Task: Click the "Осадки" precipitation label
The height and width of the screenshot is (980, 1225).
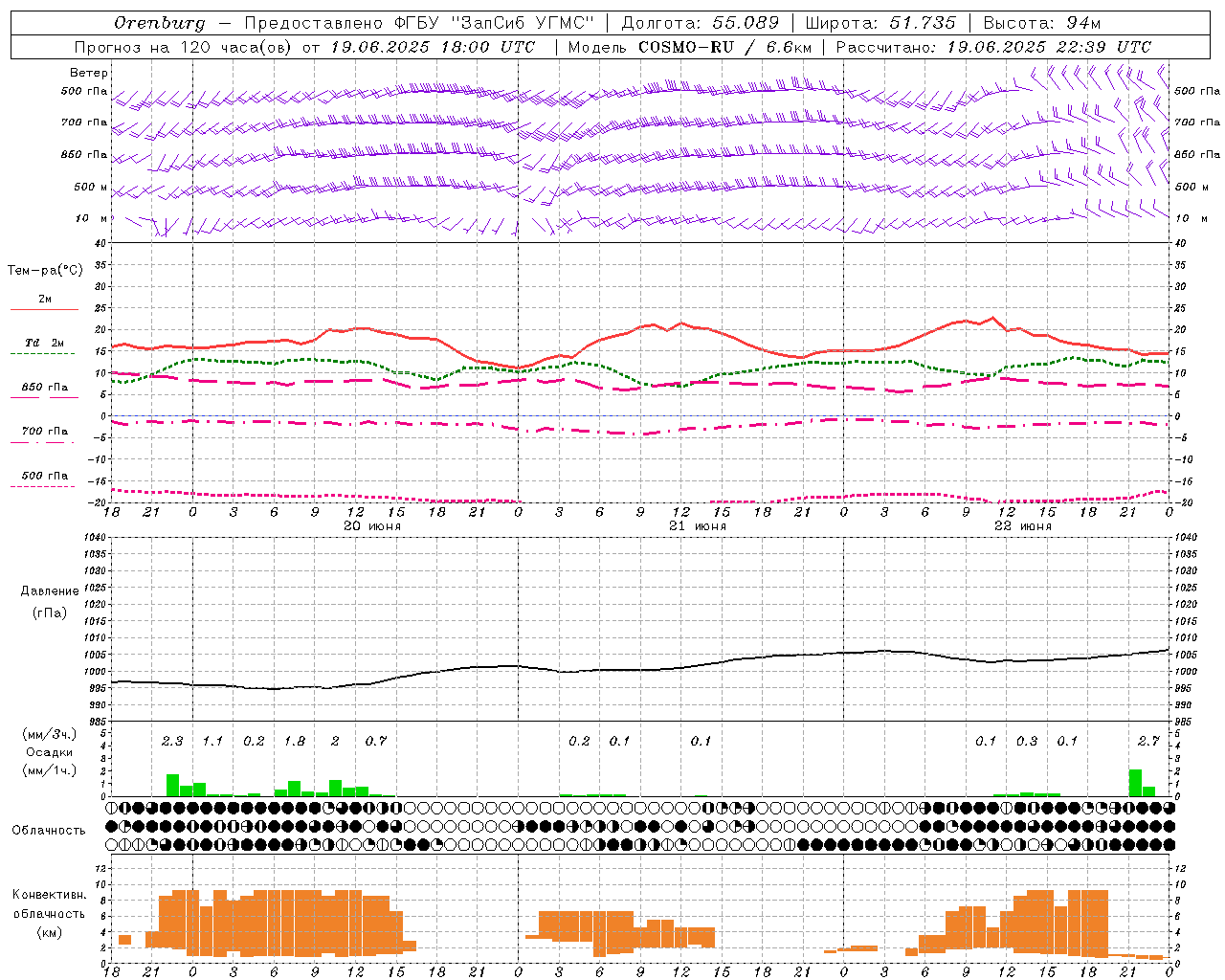Action: (50, 752)
